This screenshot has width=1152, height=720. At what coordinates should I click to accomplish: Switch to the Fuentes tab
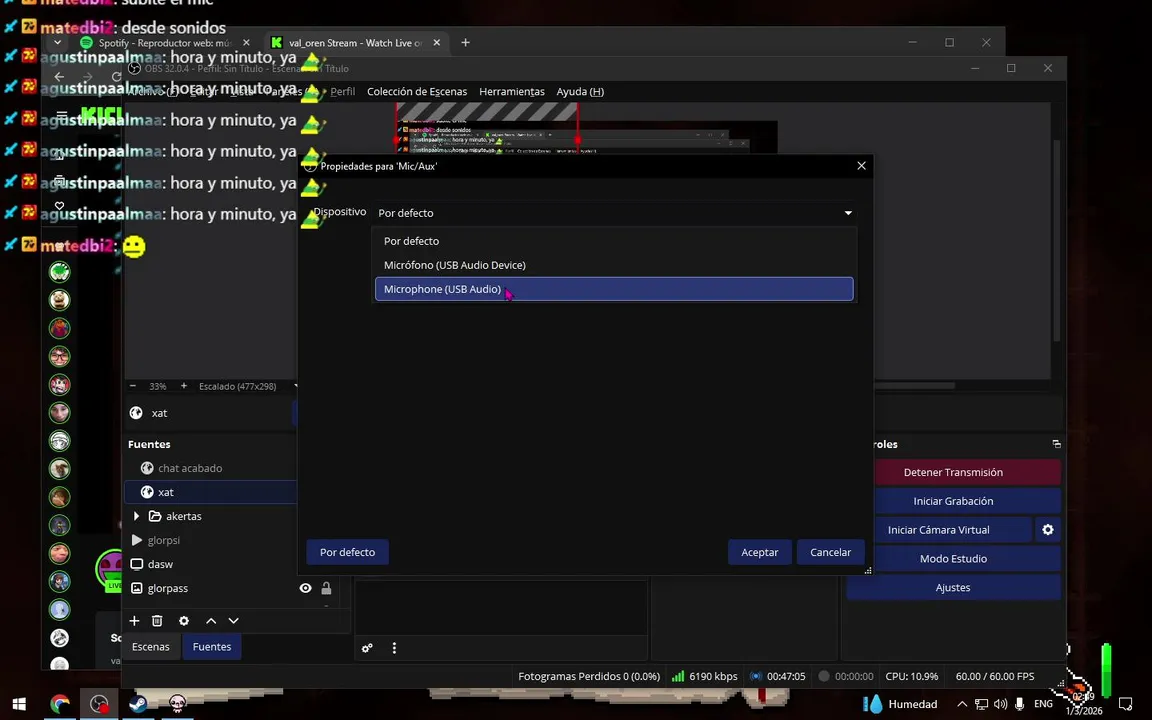[212, 647]
